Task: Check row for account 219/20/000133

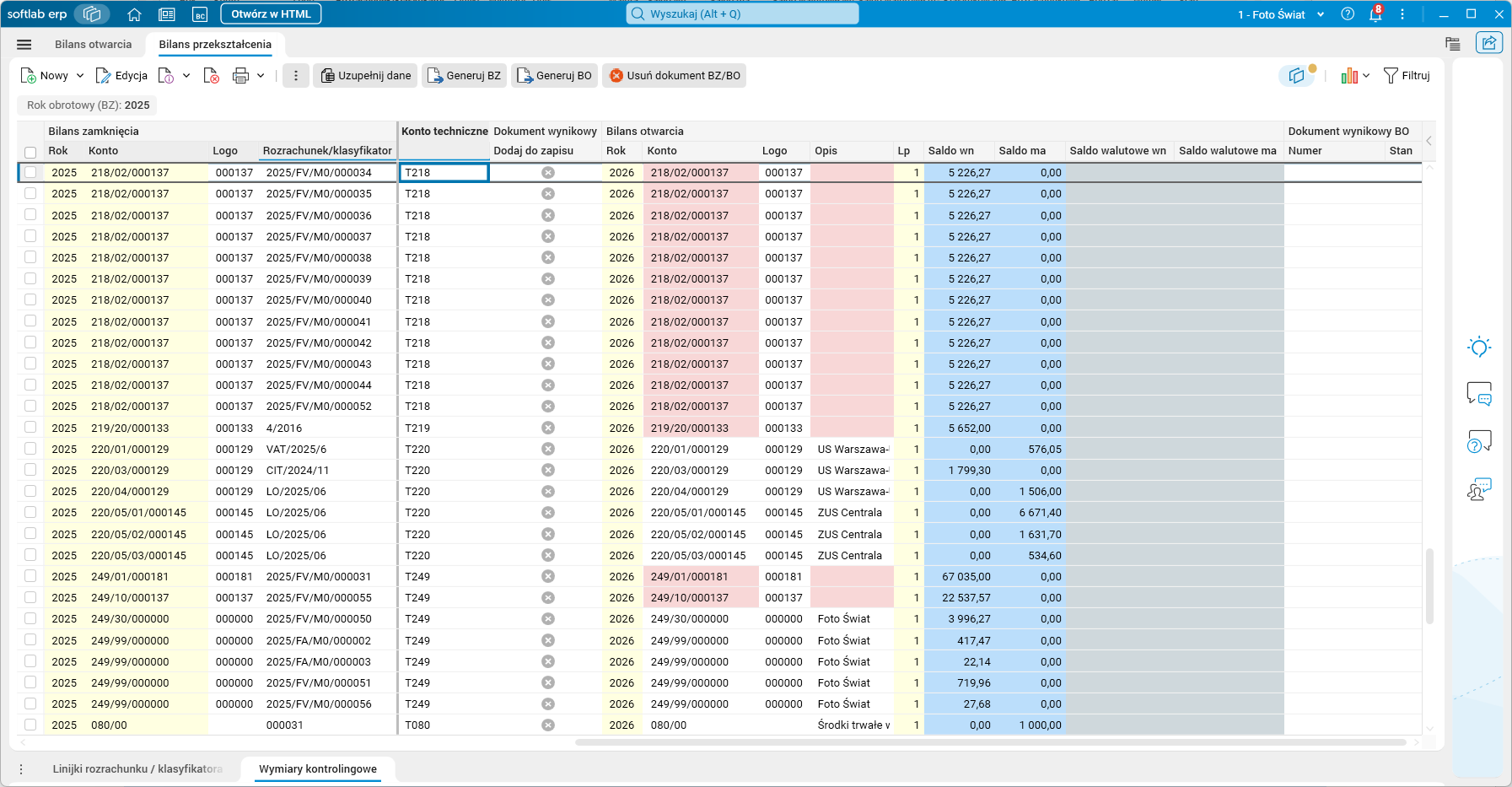Action: pyautogui.click(x=30, y=428)
